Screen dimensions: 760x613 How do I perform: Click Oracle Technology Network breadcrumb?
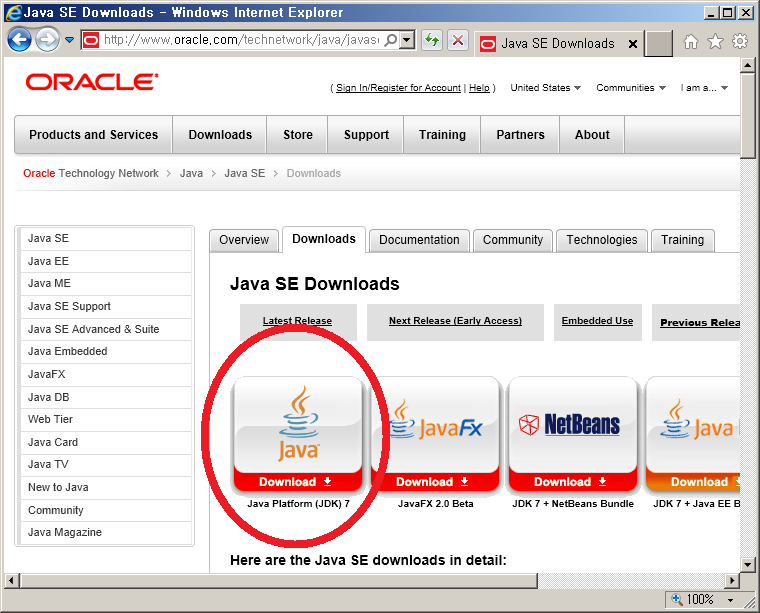[91, 173]
